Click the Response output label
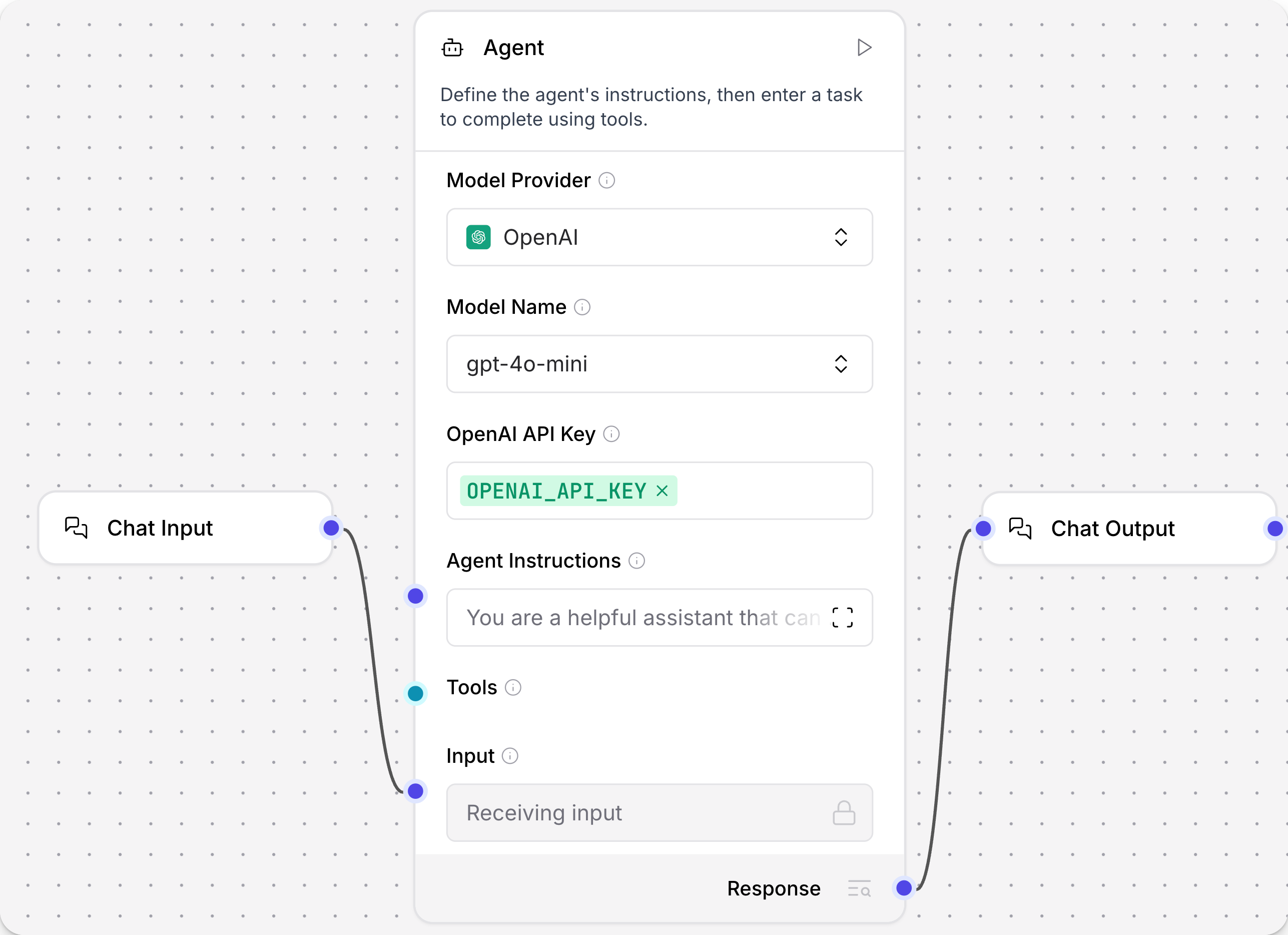The height and width of the screenshot is (935, 1288). (774, 888)
